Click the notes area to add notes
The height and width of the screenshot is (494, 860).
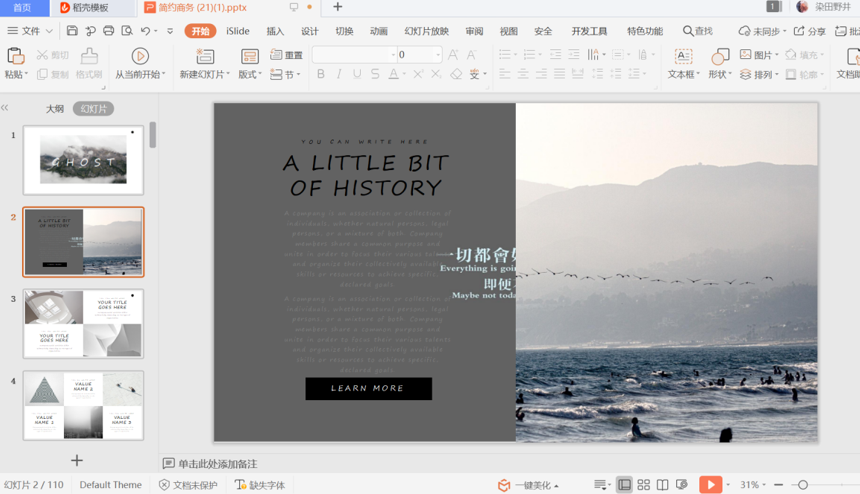coord(218,464)
